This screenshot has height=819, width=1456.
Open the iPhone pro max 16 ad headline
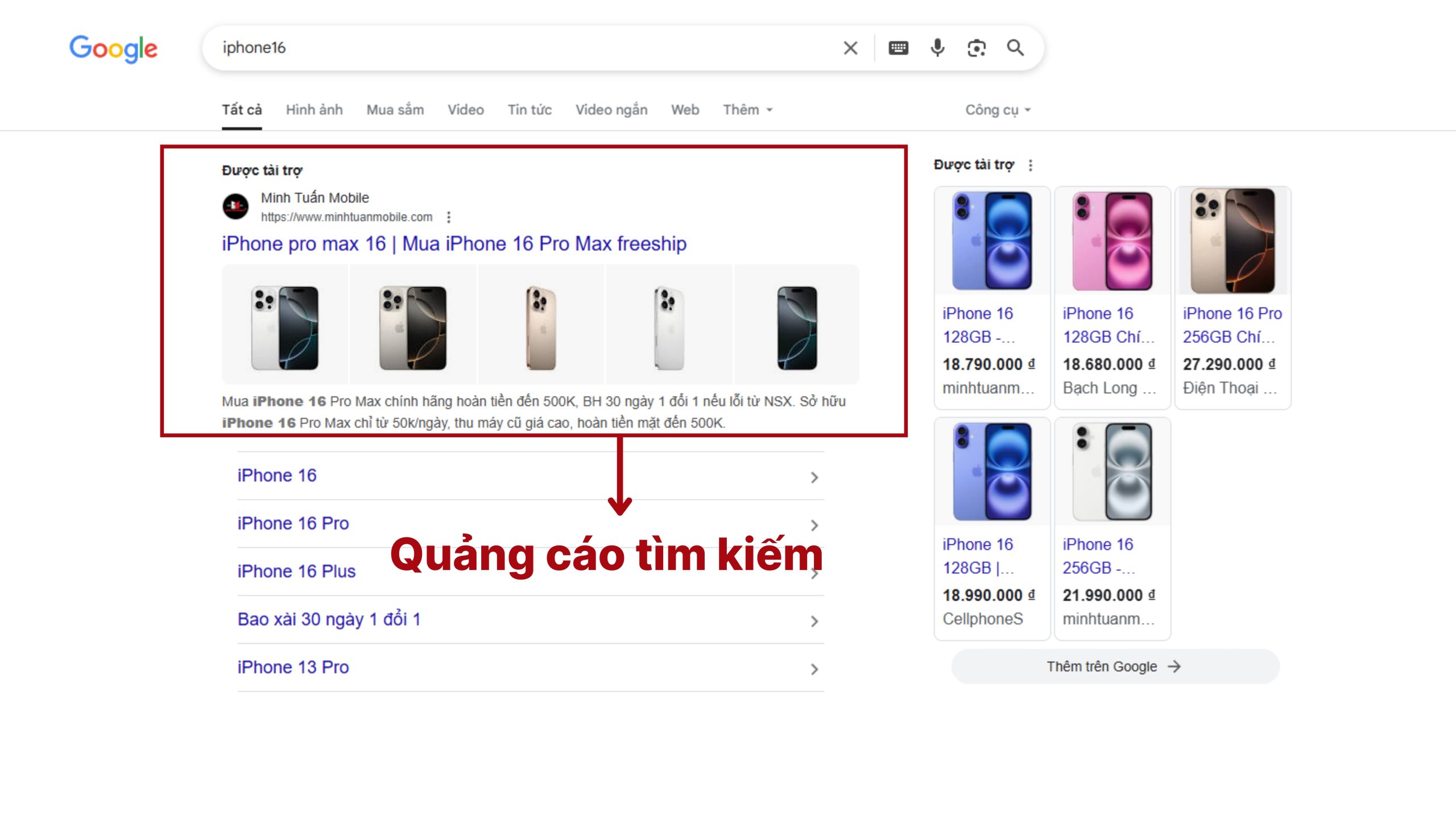454,244
